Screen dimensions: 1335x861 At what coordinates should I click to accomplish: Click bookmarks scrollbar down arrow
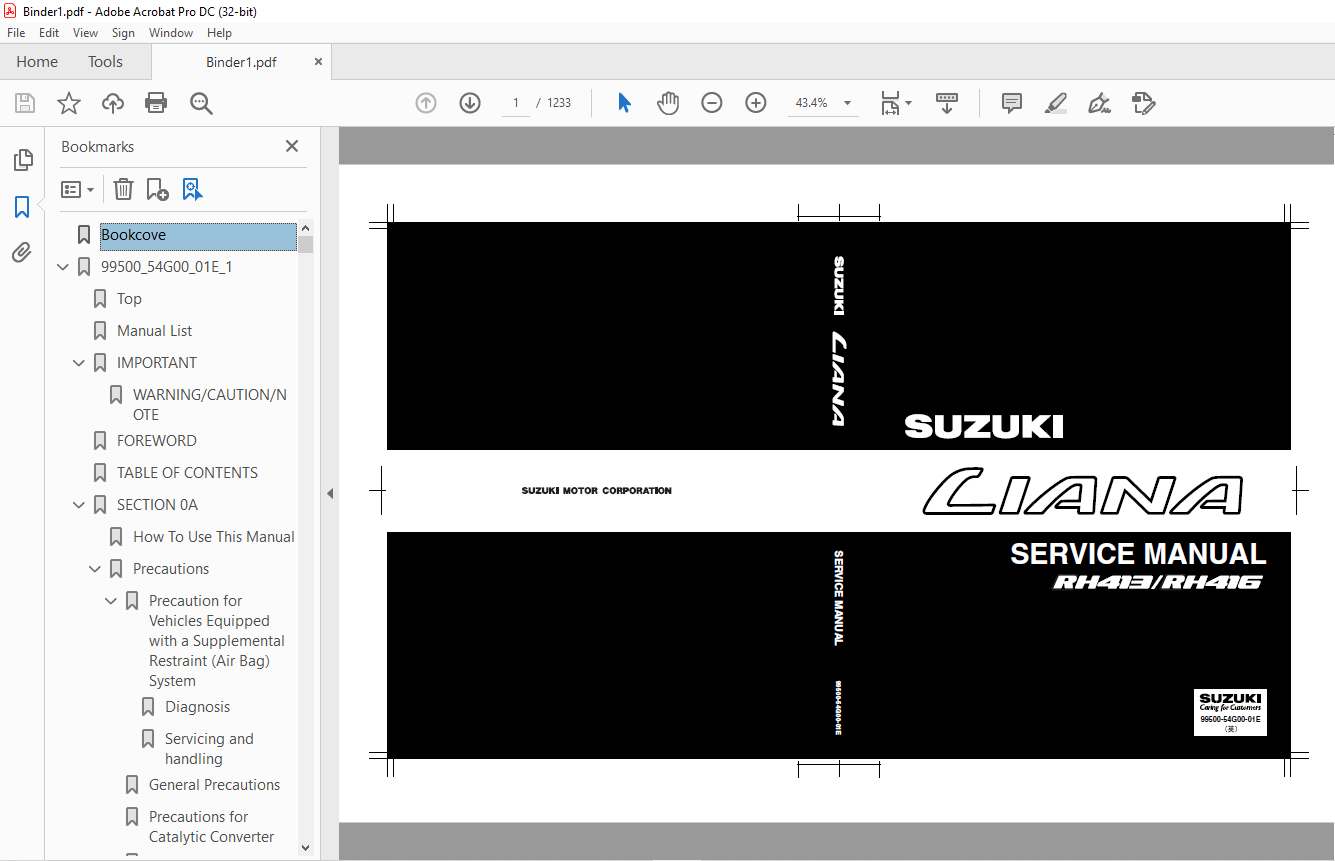click(306, 848)
